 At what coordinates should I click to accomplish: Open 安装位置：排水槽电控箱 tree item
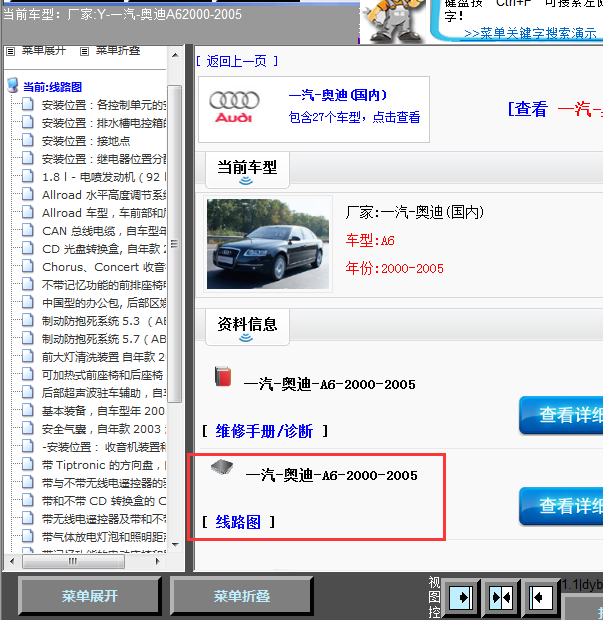(104, 123)
